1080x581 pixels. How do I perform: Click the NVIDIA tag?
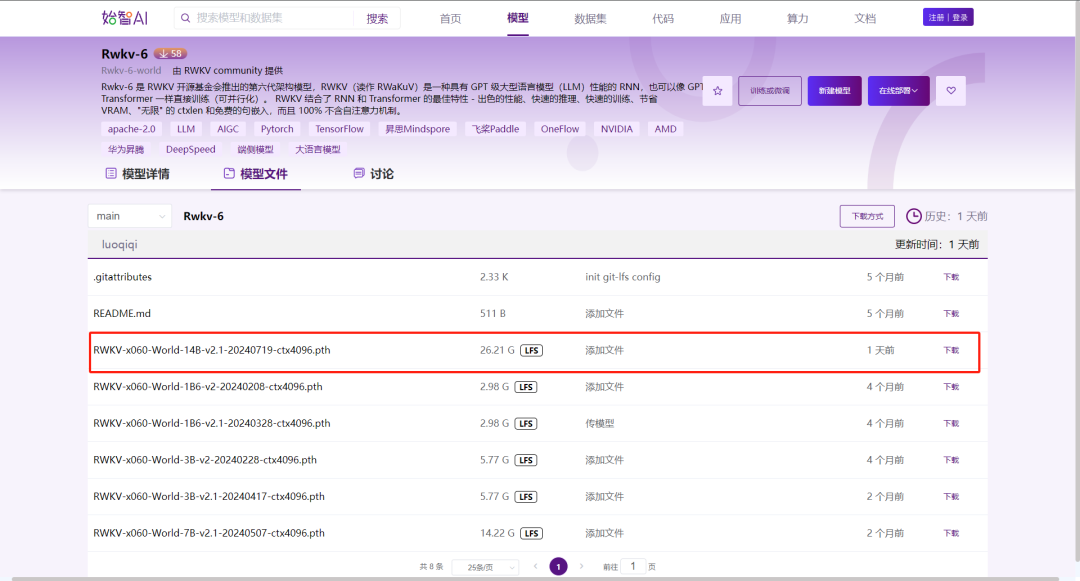616,129
